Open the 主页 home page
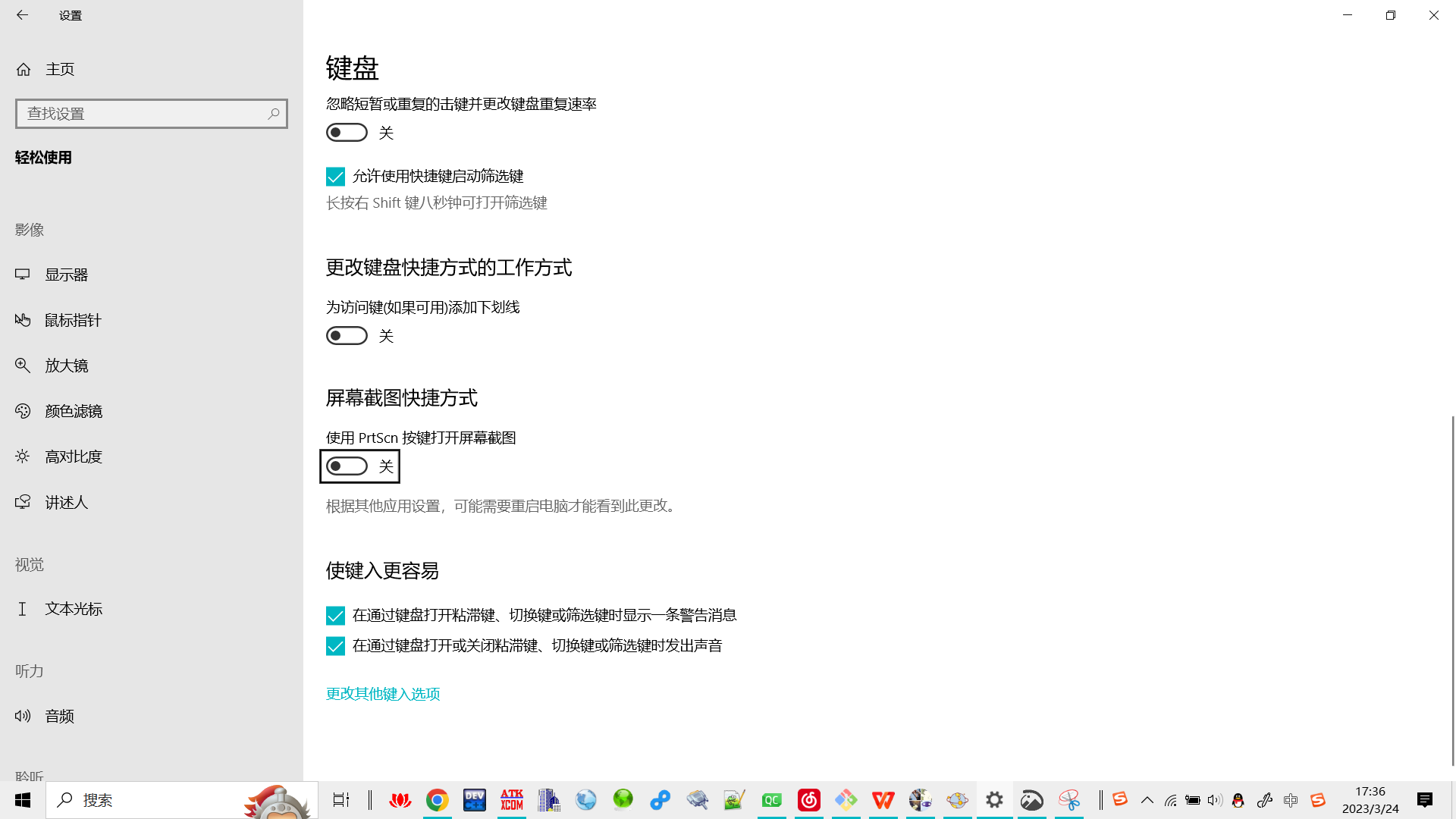The image size is (1456, 819). click(x=59, y=69)
